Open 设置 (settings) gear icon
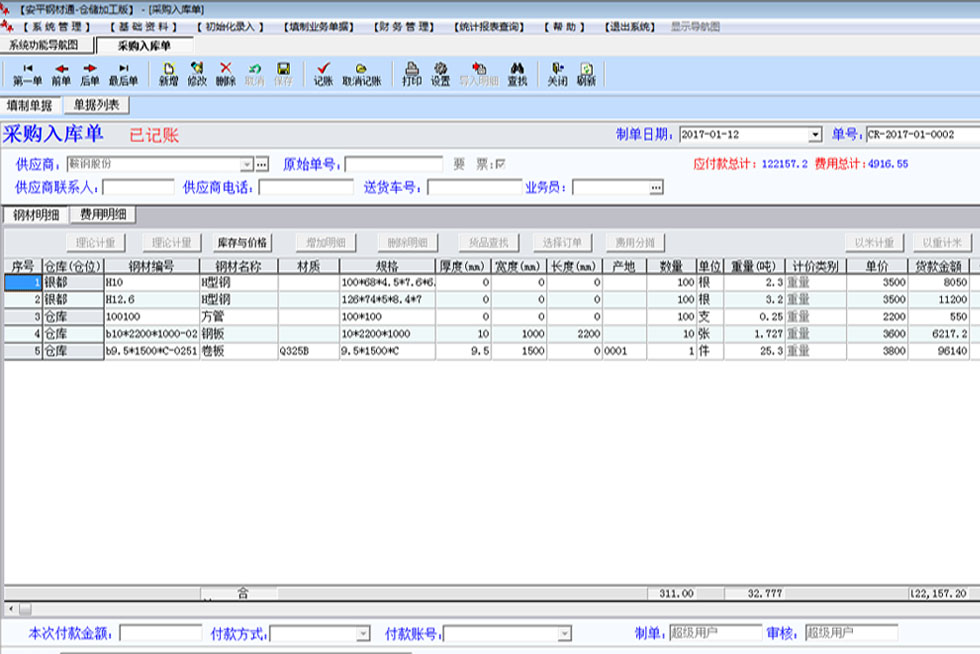980x654 pixels. point(441,74)
